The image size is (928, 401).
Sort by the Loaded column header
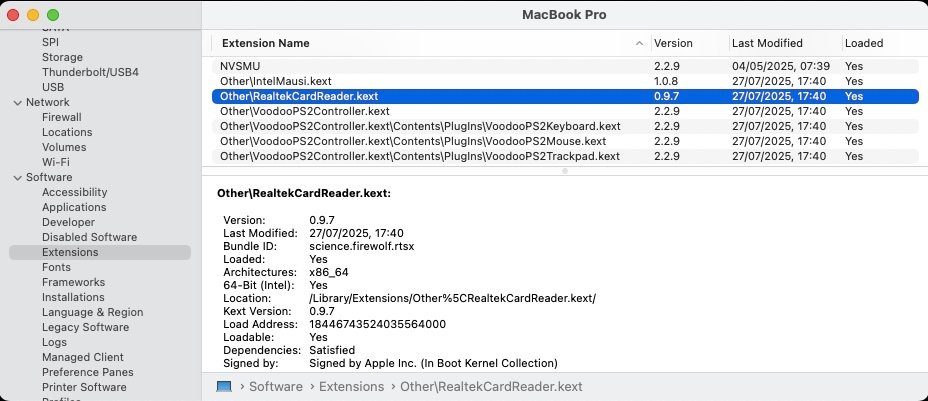863,43
